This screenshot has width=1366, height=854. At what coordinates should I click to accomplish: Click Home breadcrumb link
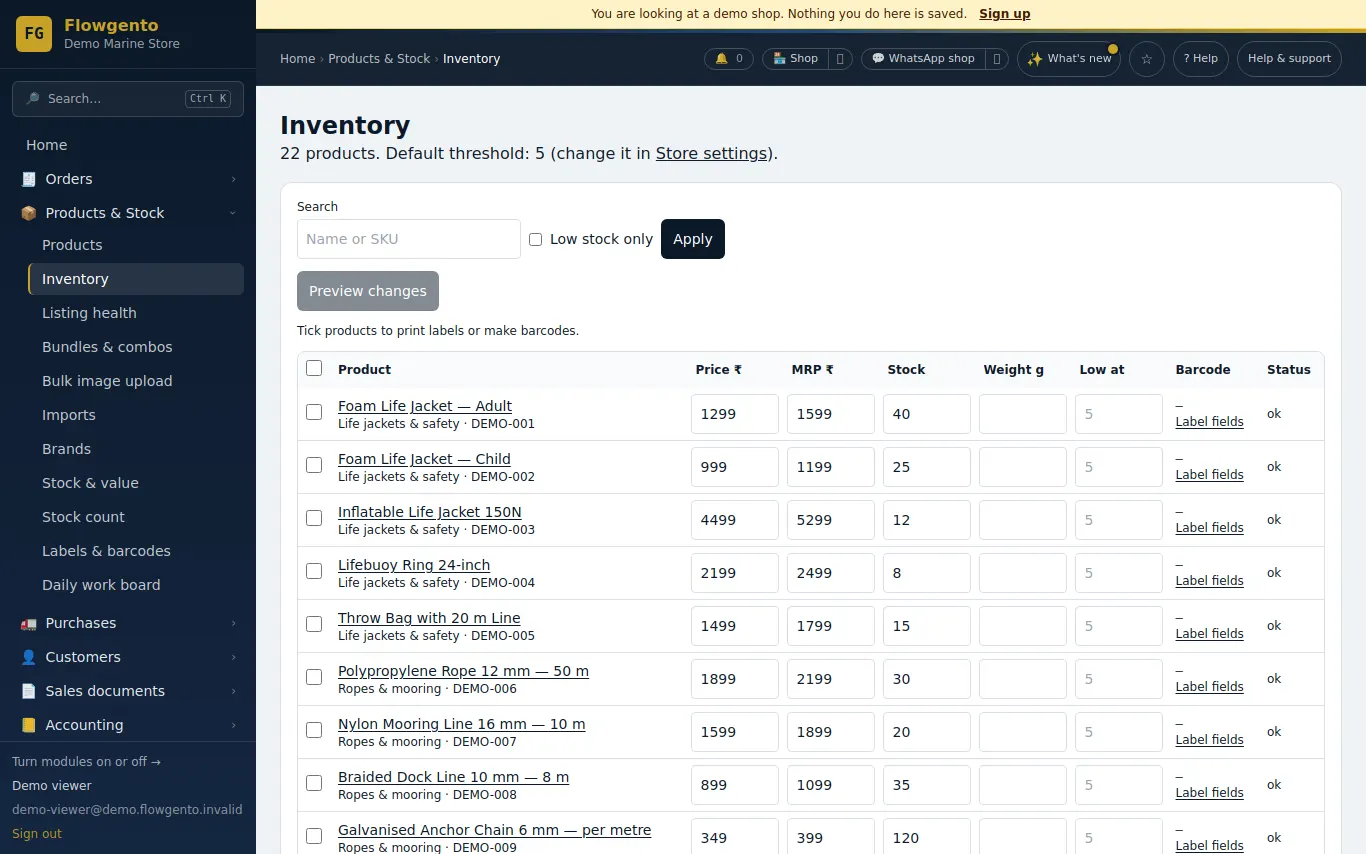[x=298, y=59]
